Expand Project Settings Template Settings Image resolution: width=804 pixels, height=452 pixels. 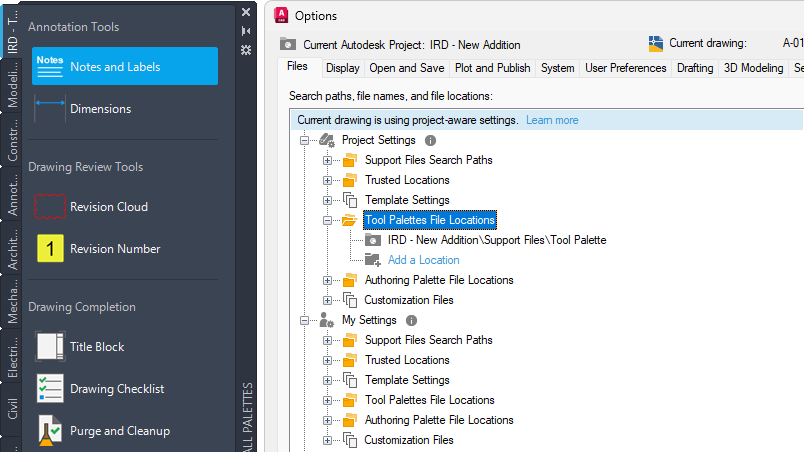coord(327,200)
